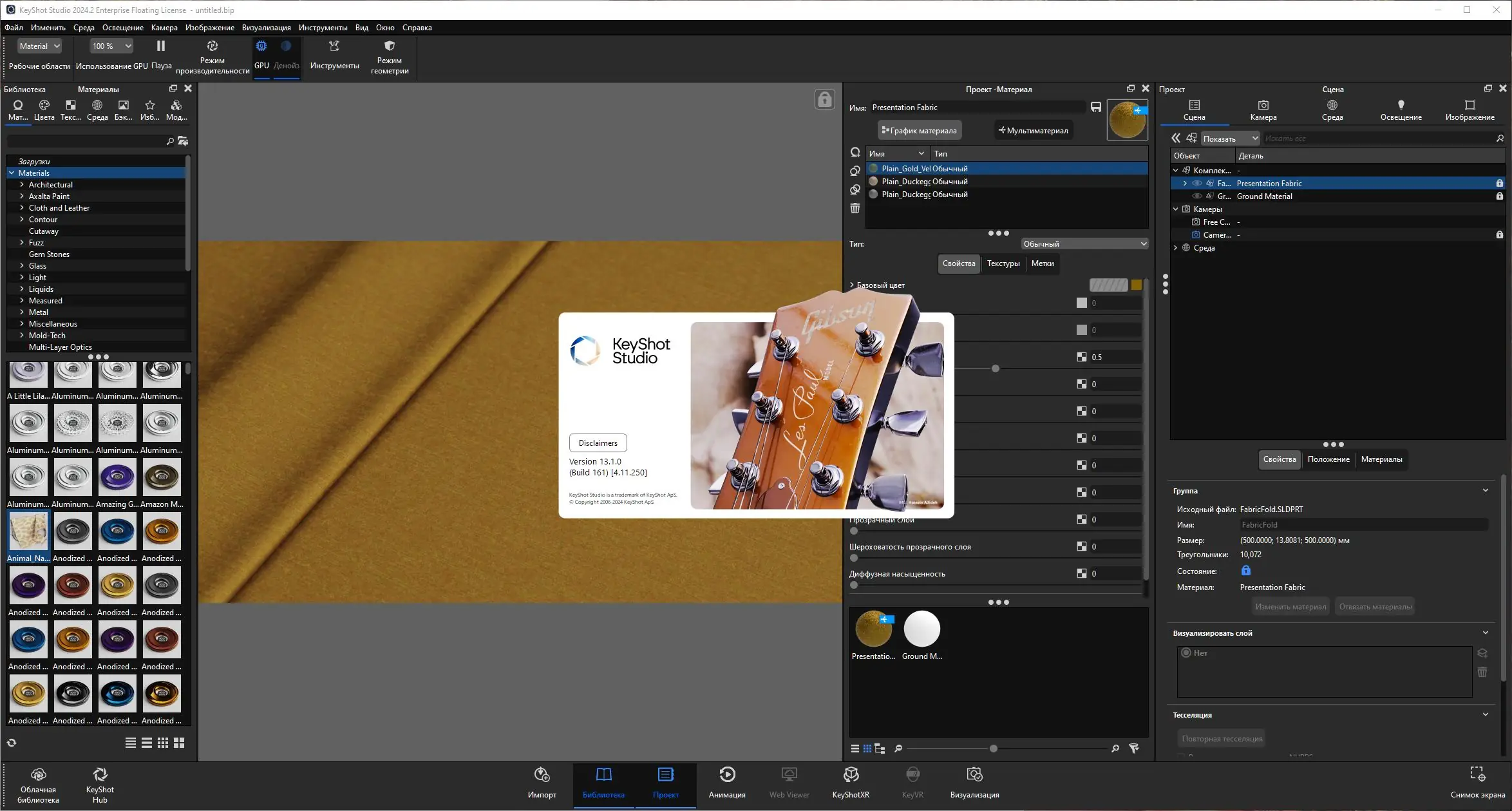Image resolution: width=1512 pixels, height=811 pixels.
Task: Open Geometry Mode (Режим геометрии) icon
Action: point(389,46)
